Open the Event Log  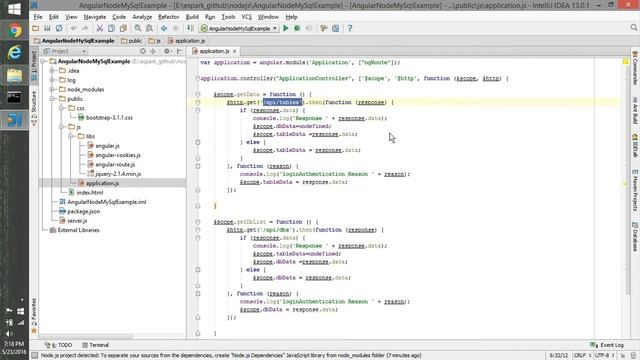607,345
